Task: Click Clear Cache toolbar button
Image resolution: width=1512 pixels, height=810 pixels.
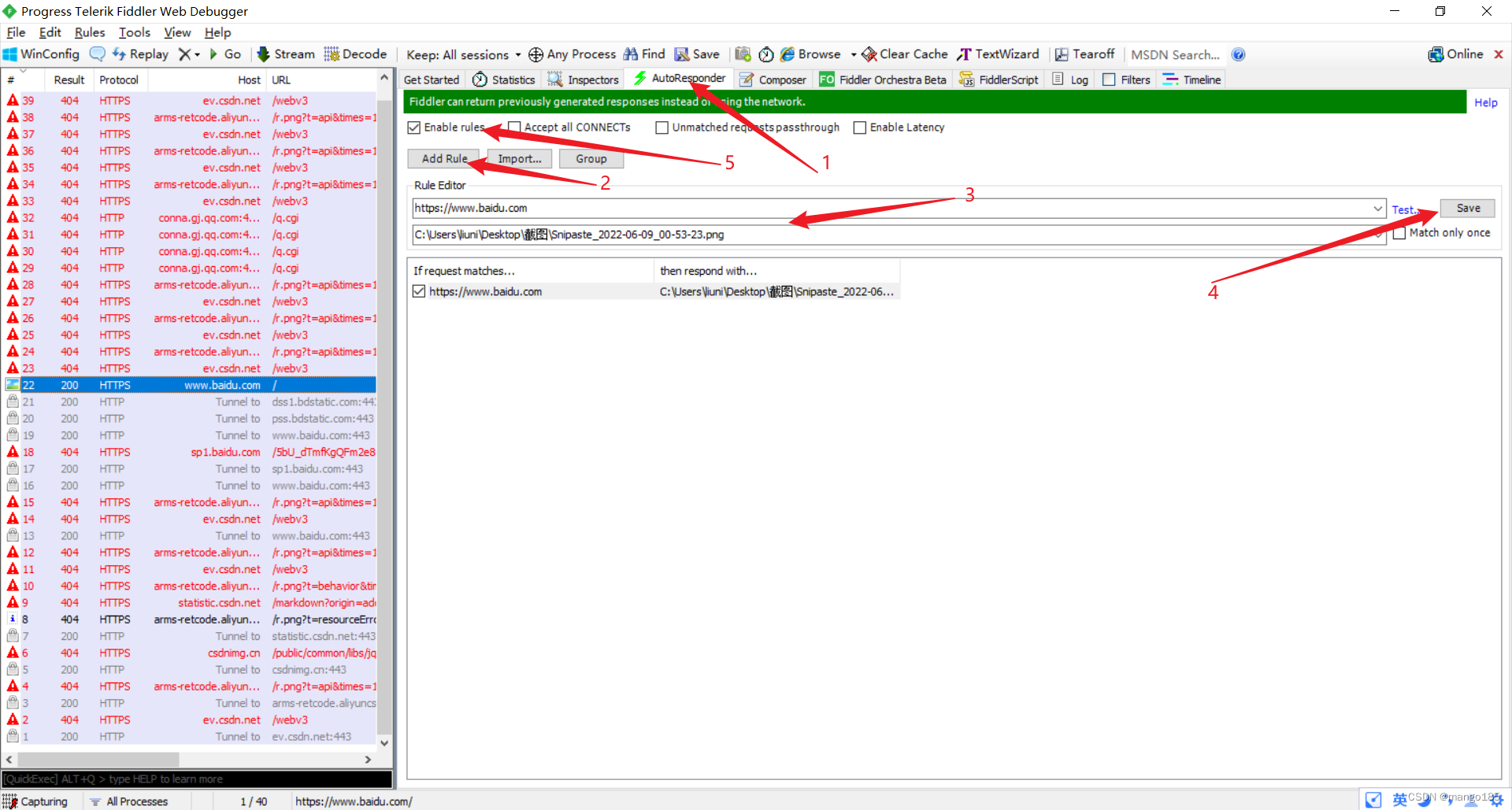Action: pyautogui.click(x=905, y=54)
